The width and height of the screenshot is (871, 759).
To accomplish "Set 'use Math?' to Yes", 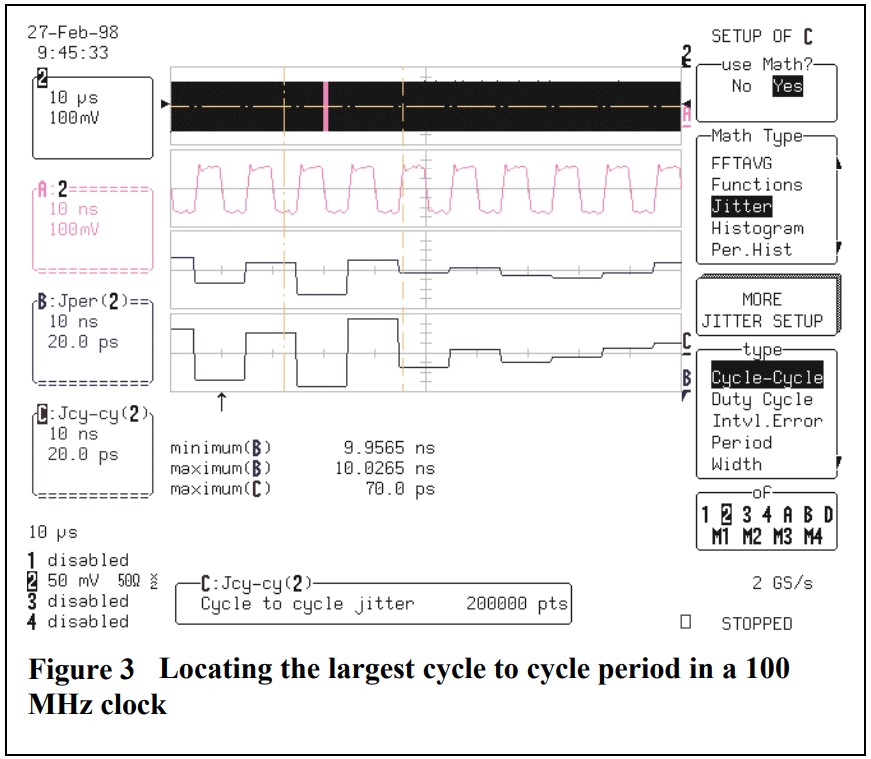I will coord(787,87).
